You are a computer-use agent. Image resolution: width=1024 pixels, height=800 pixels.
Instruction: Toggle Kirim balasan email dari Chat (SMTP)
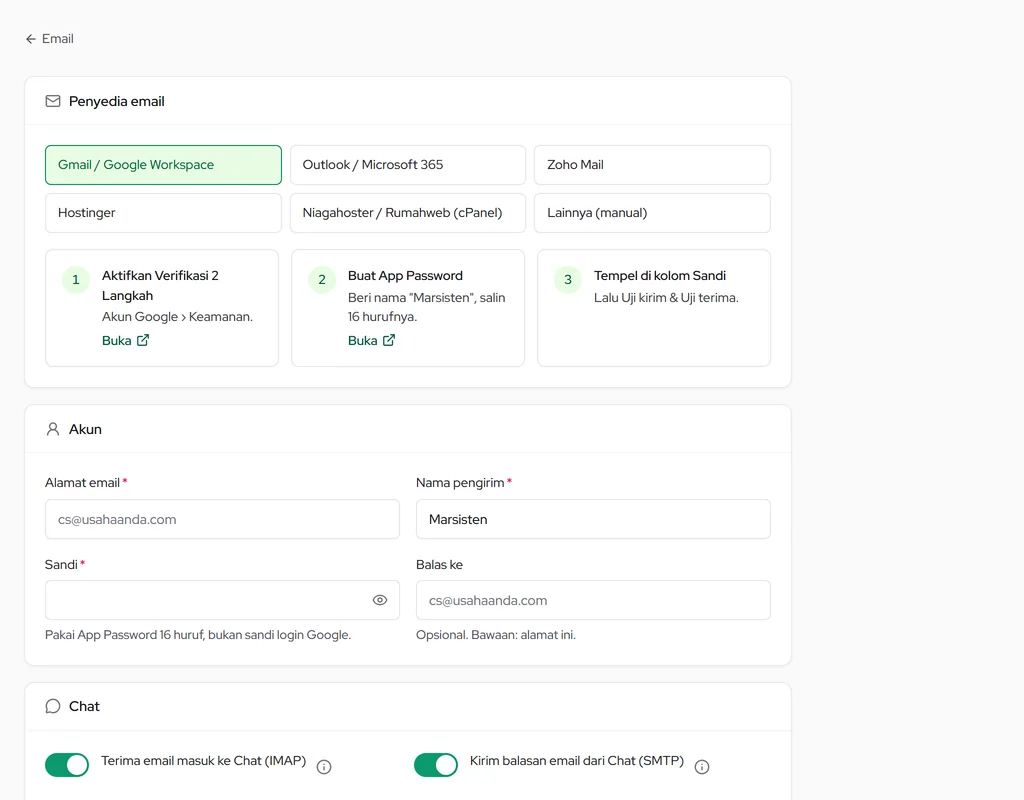[436, 765]
